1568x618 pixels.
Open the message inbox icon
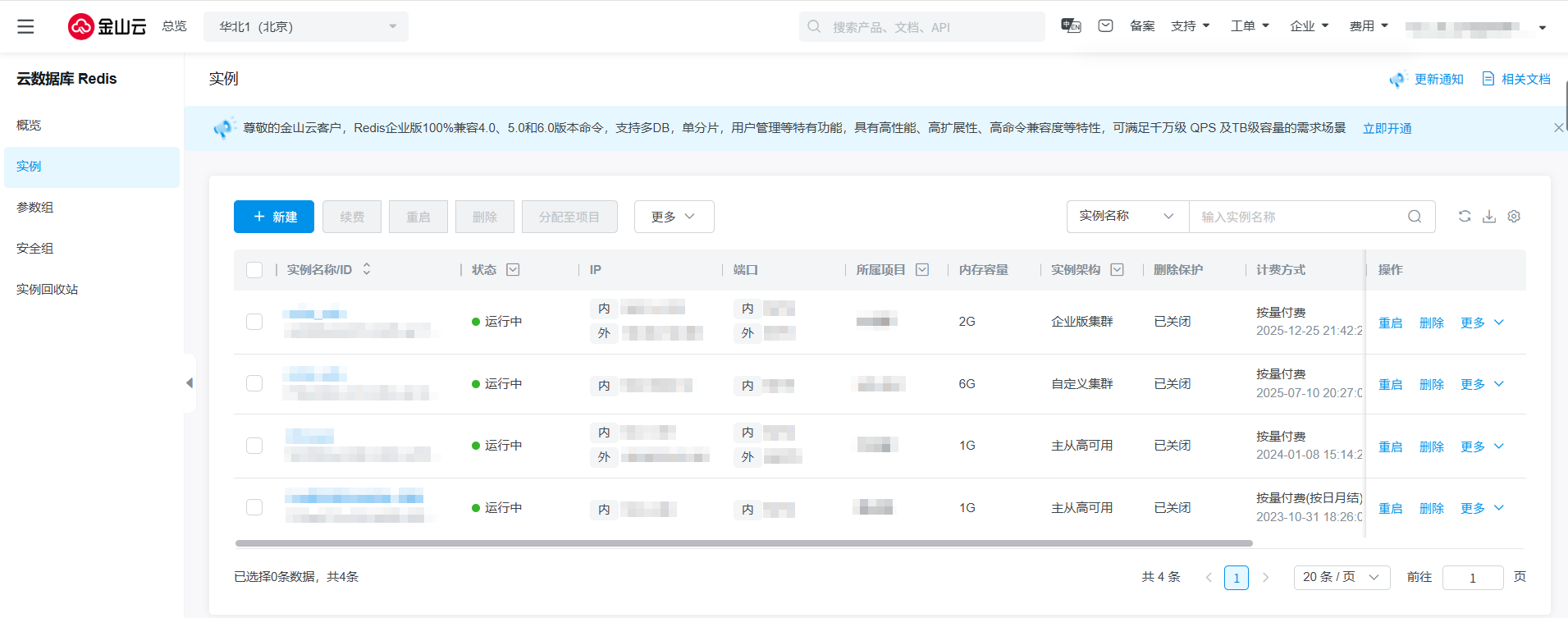(1105, 26)
